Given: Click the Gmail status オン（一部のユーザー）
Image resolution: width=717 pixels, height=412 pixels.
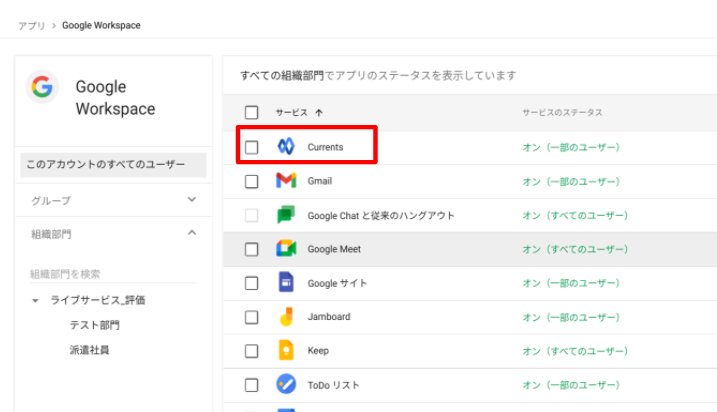Looking at the screenshot, I should pyautogui.click(x=571, y=182).
